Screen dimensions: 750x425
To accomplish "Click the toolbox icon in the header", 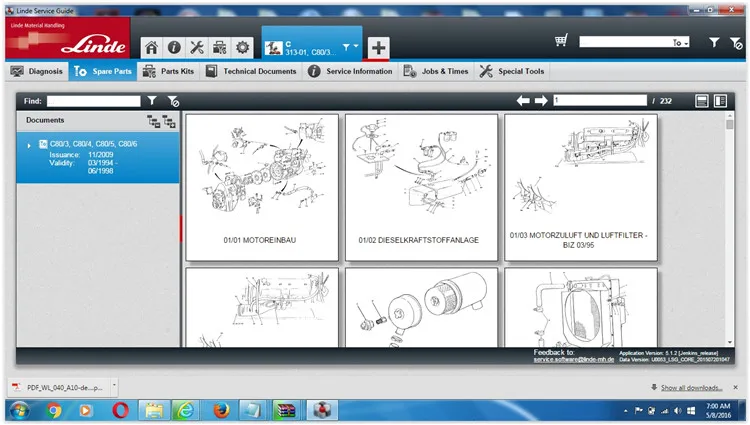I will 220,47.
